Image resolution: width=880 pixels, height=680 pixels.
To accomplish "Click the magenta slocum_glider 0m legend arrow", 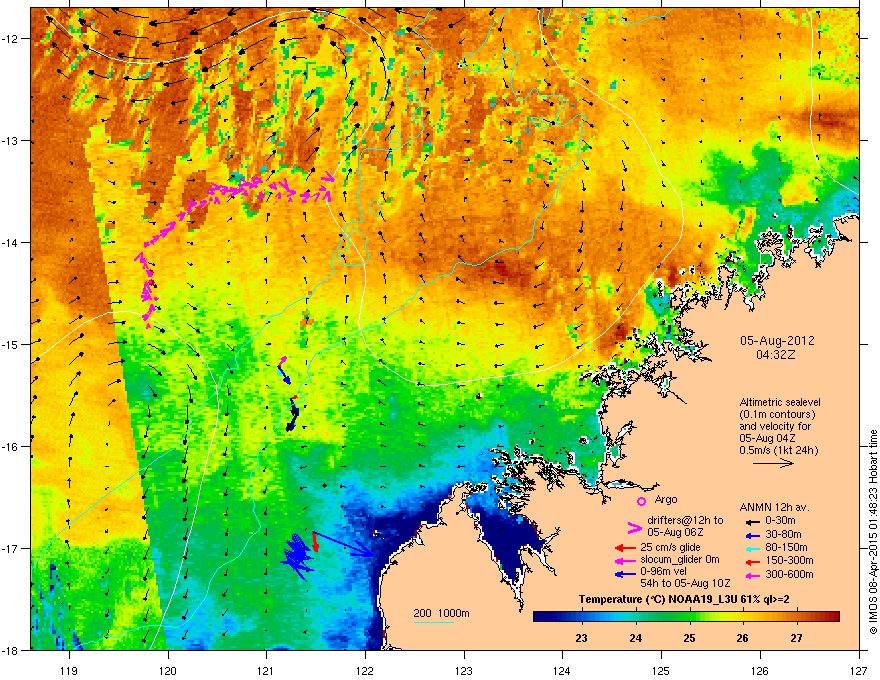I will 625,561.
